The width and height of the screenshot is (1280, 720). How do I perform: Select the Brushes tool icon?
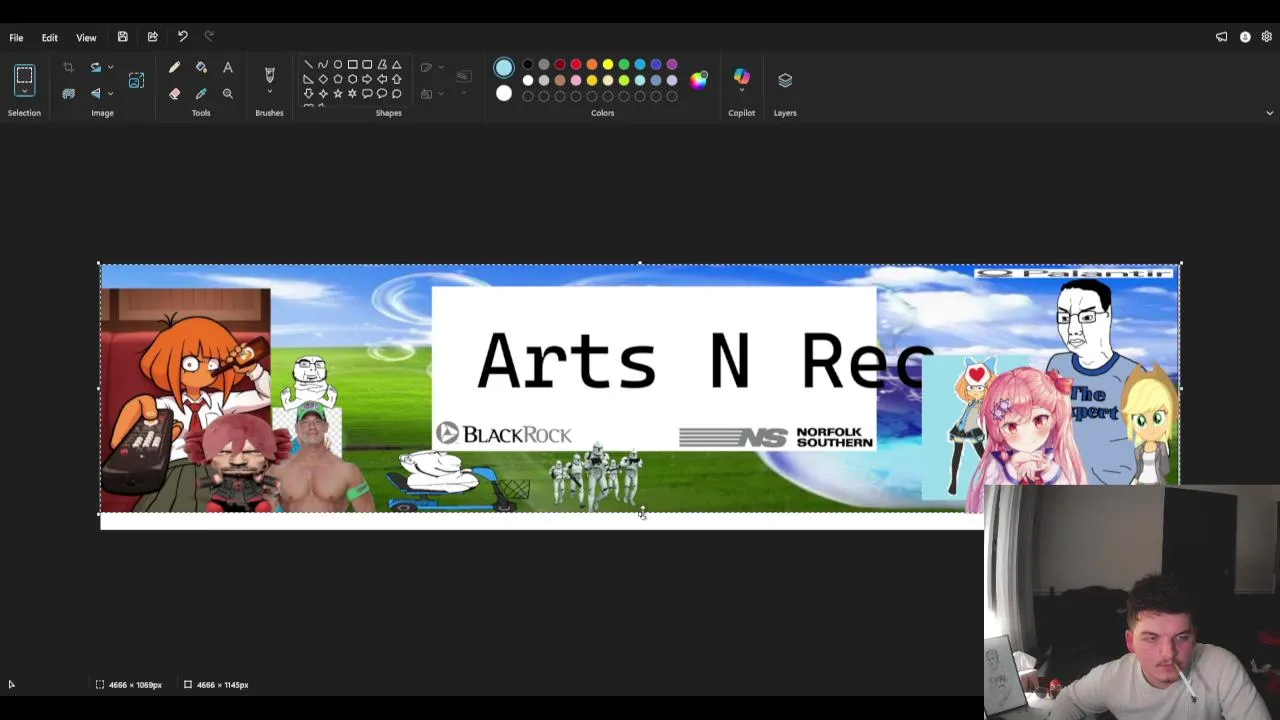click(269, 74)
